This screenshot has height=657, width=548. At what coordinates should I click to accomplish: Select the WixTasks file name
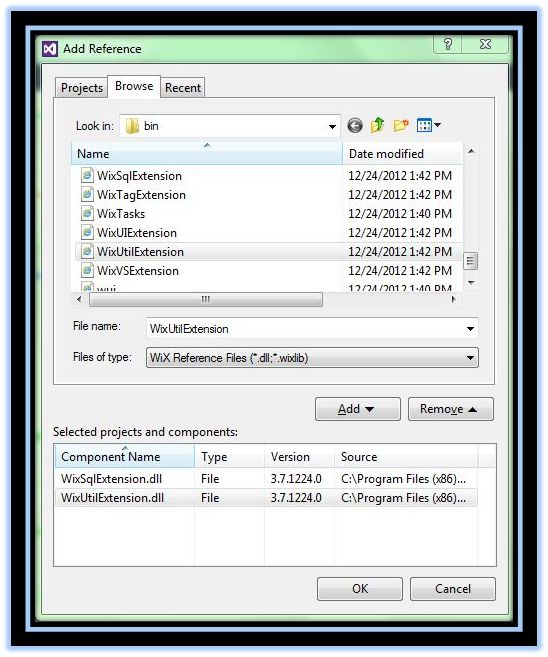coord(121,214)
